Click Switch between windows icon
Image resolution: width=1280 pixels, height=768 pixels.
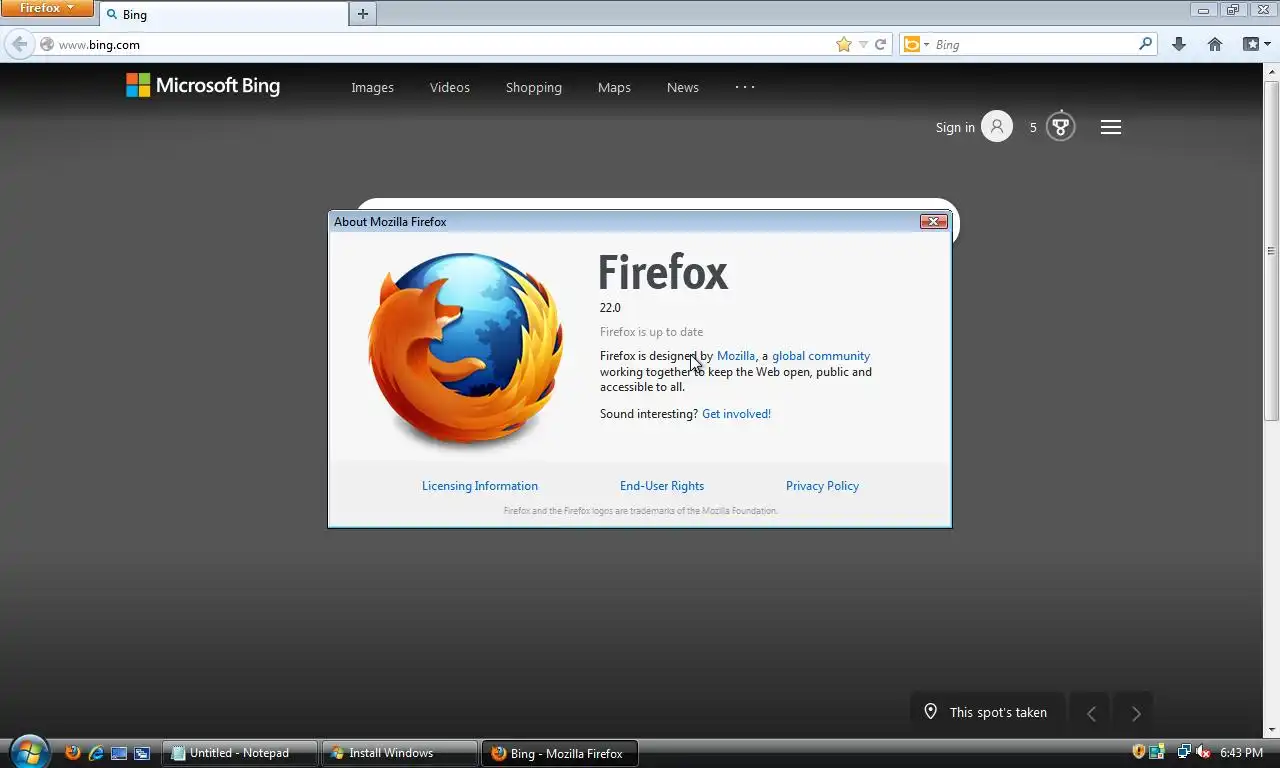click(142, 753)
